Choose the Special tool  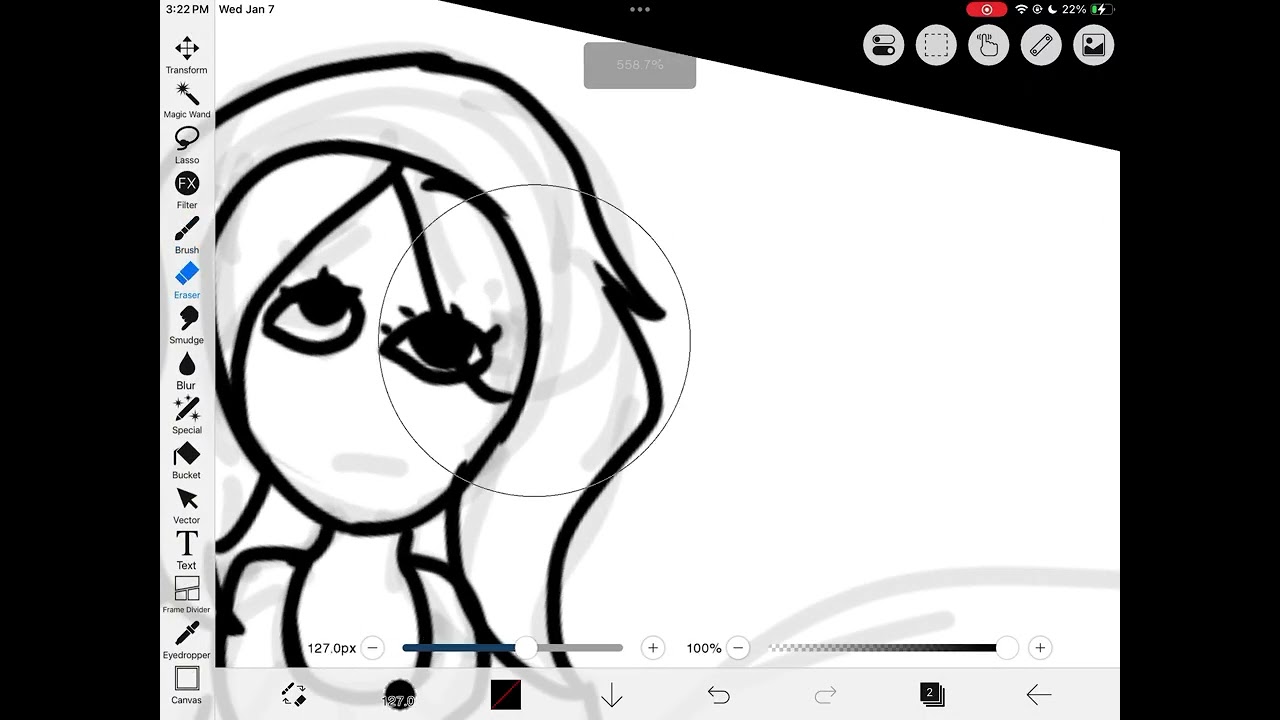coord(187,415)
